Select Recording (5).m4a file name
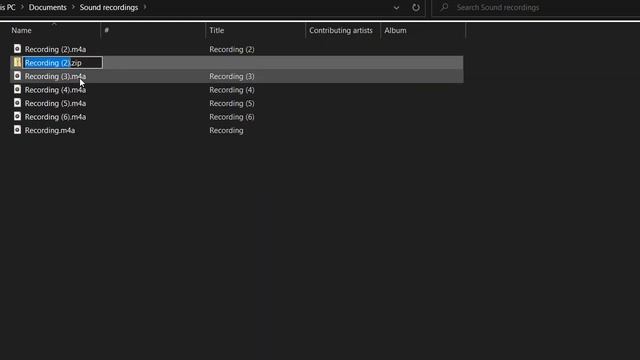 pos(55,103)
